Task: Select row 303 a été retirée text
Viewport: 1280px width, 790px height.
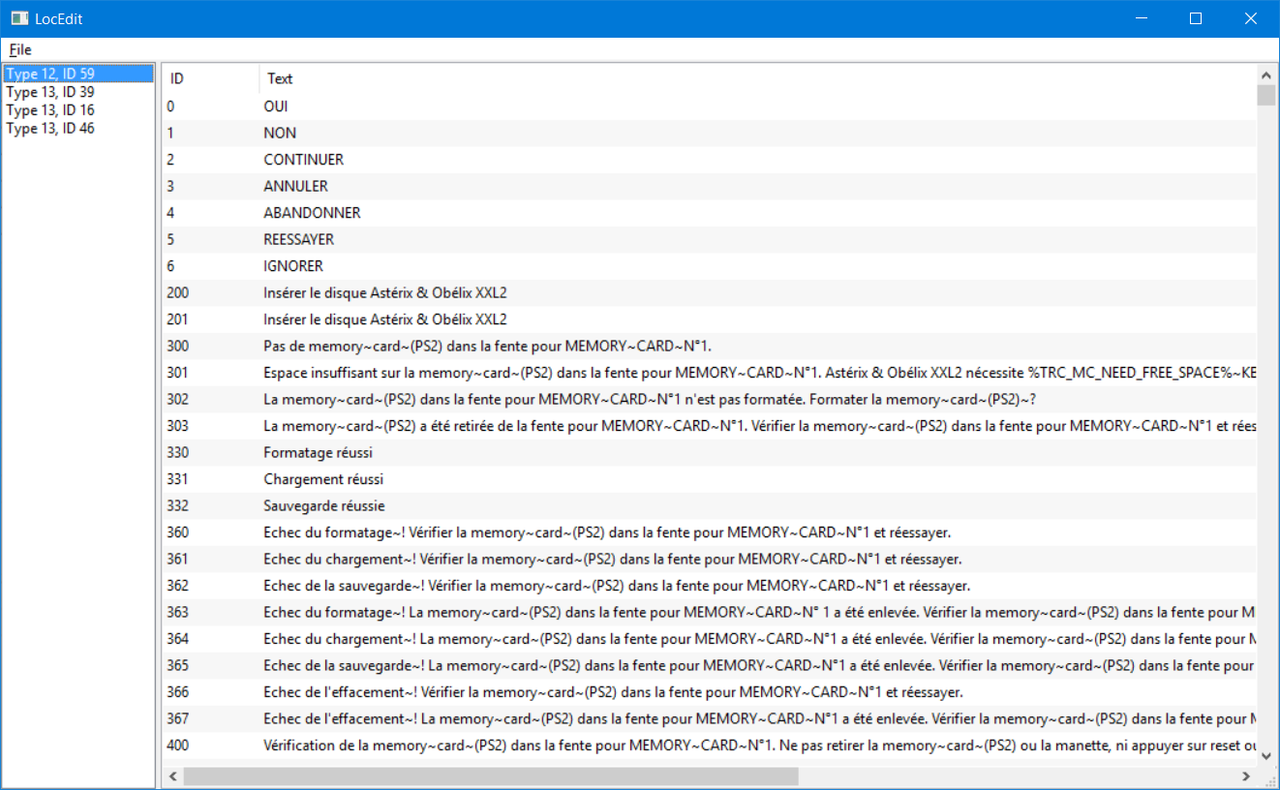Action: coord(709,426)
